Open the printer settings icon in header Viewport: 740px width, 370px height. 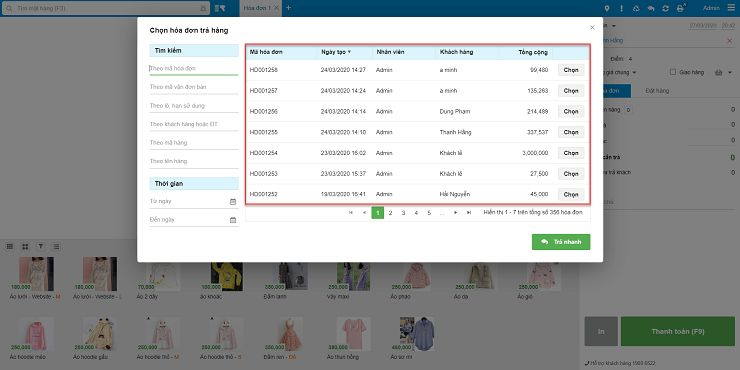(681, 8)
